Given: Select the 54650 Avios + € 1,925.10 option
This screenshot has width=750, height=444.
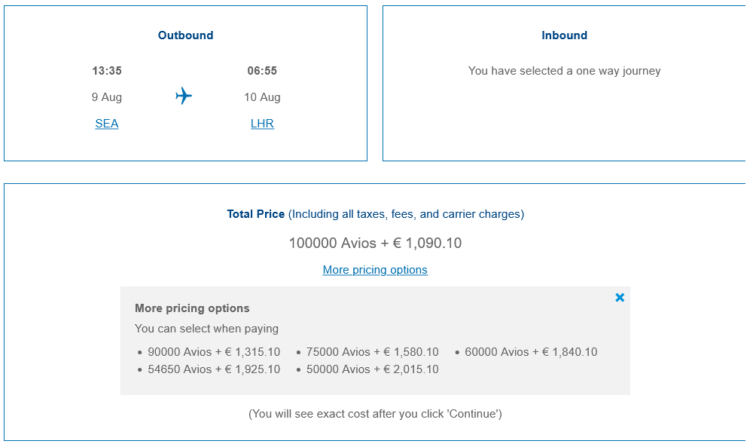Looking at the screenshot, I should [214, 369].
